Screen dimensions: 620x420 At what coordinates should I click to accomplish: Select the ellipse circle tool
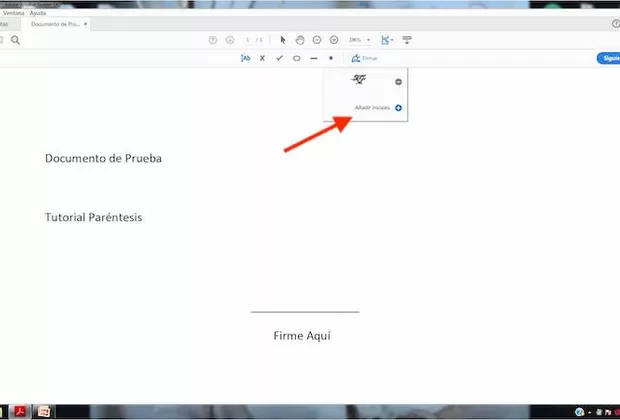pos(297,58)
